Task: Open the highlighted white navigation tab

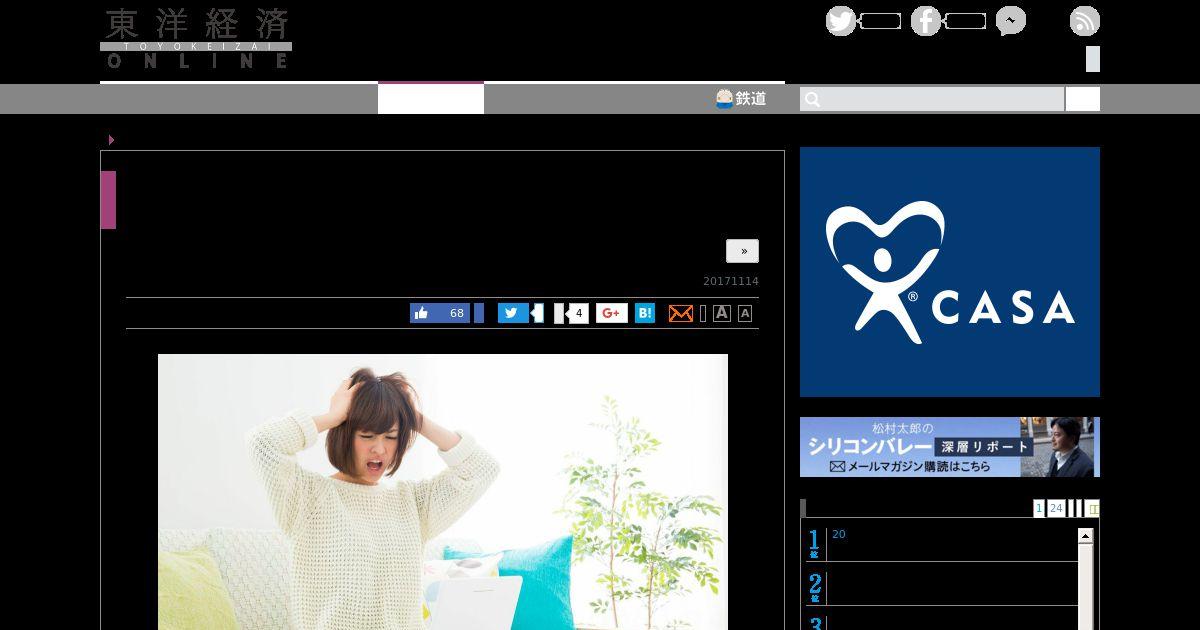Action: pyautogui.click(x=431, y=98)
